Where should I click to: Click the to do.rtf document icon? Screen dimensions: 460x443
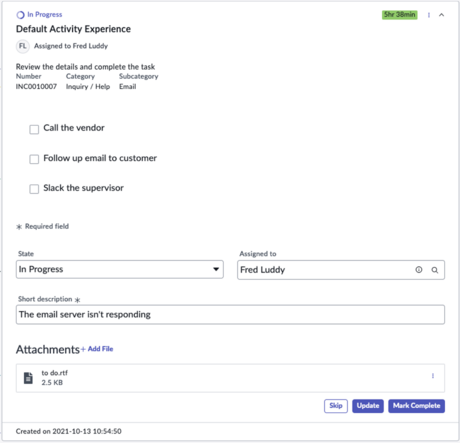click(x=28, y=378)
